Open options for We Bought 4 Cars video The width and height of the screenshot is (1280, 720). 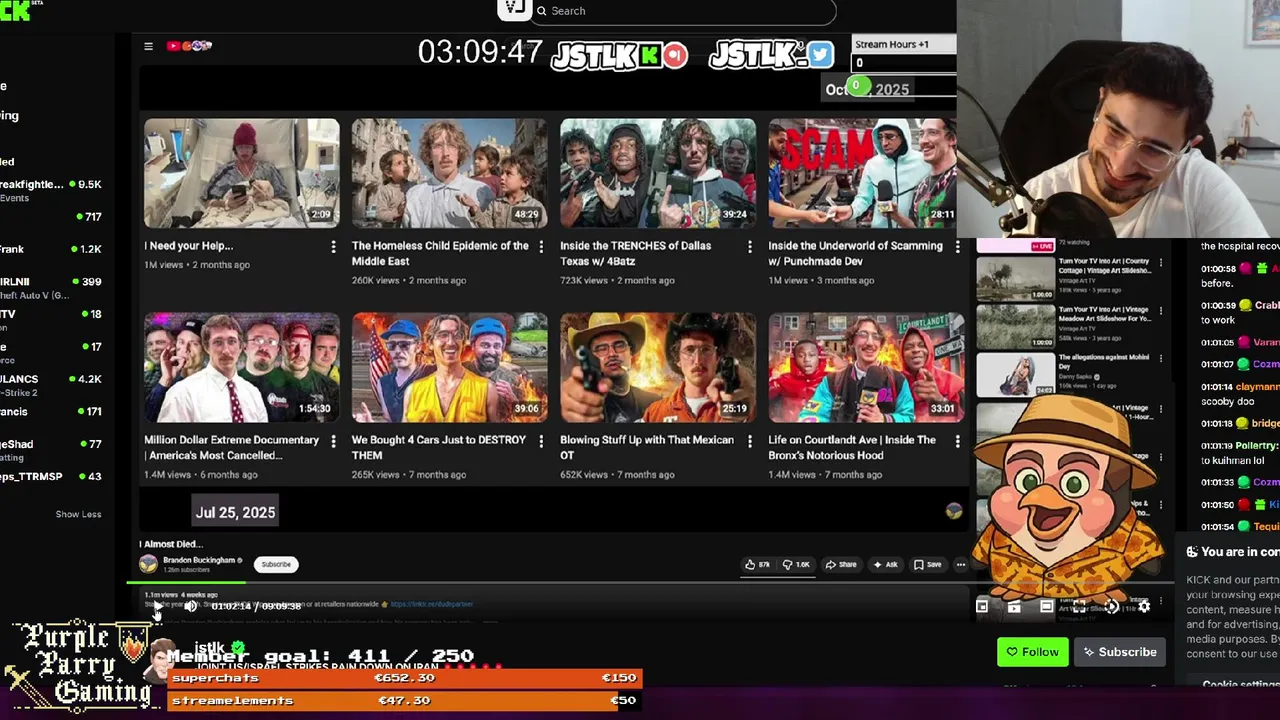541,440
